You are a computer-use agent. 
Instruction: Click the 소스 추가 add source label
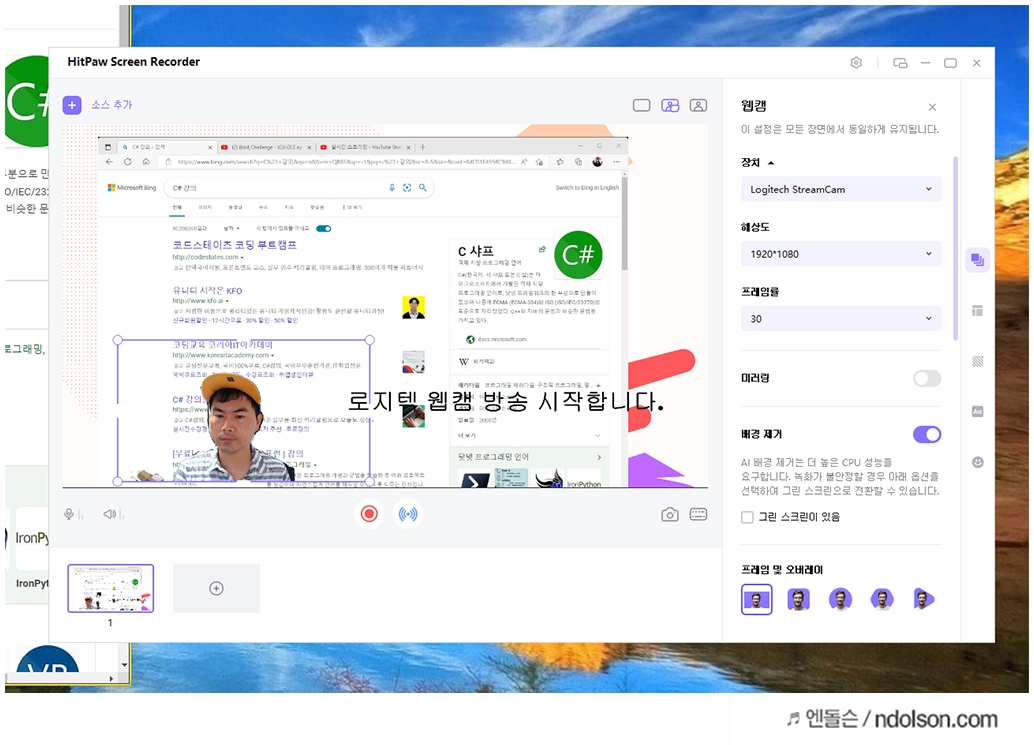coord(111,105)
